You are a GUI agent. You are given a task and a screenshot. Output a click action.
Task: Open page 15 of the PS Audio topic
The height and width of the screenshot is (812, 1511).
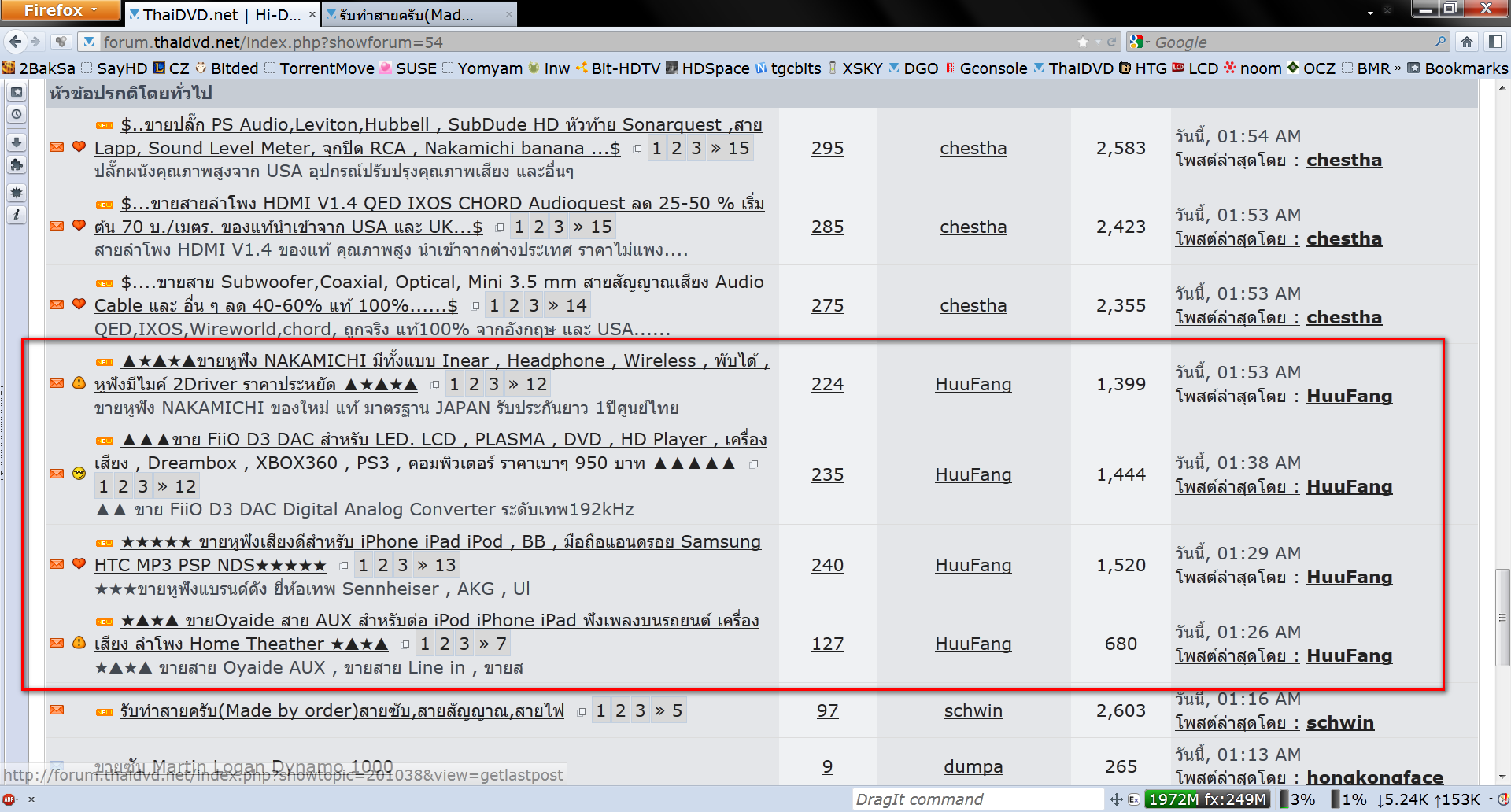pyautogui.click(x=739, y=148)
